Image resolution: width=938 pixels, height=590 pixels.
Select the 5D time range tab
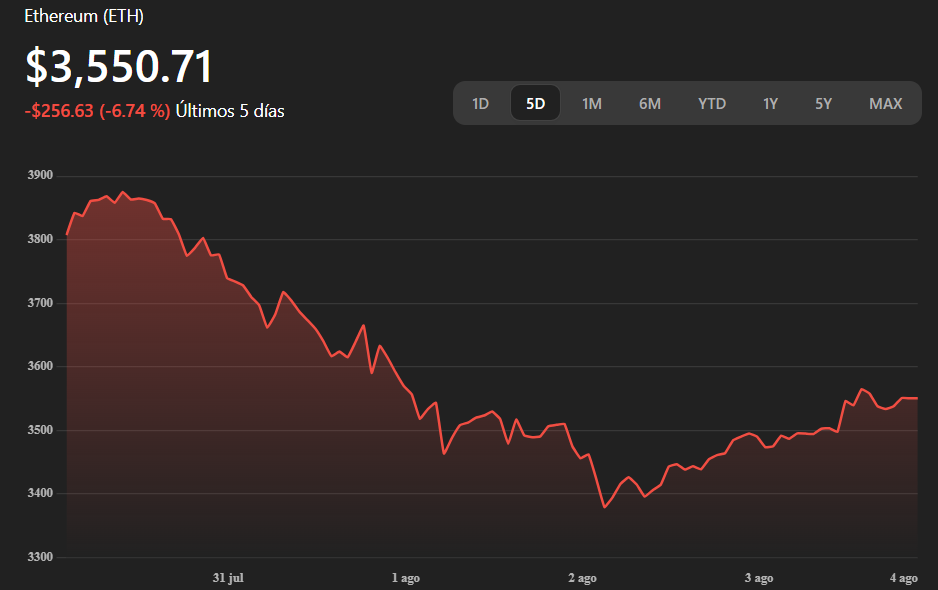click(x=535, y=104)
